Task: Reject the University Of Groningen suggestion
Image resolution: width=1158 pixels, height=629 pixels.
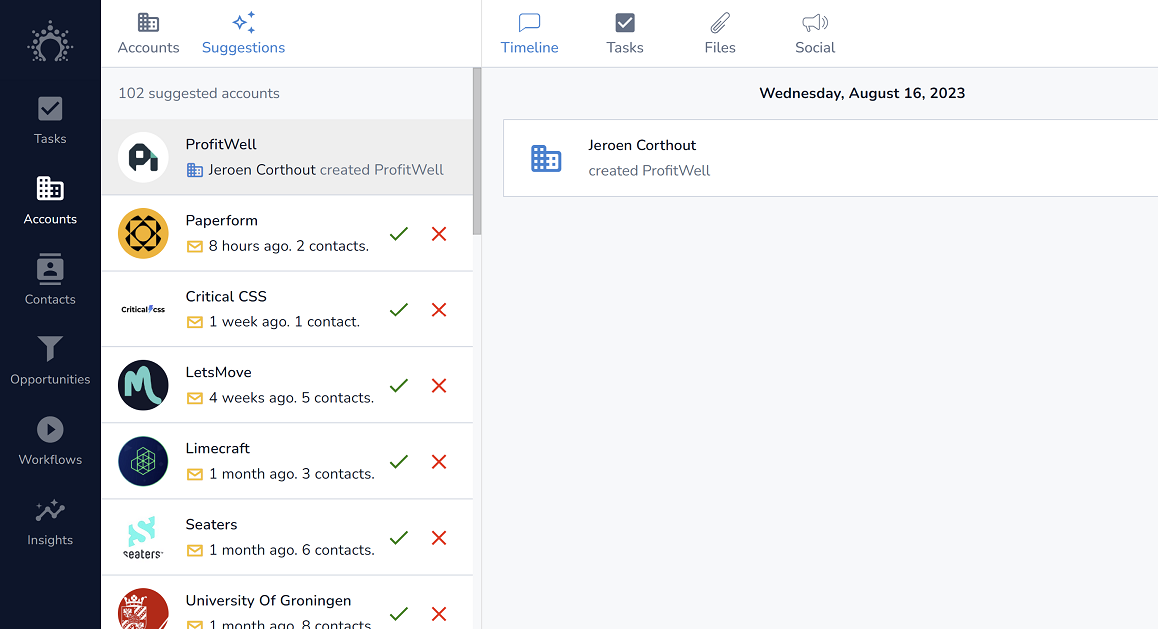Action: (439, 614)
